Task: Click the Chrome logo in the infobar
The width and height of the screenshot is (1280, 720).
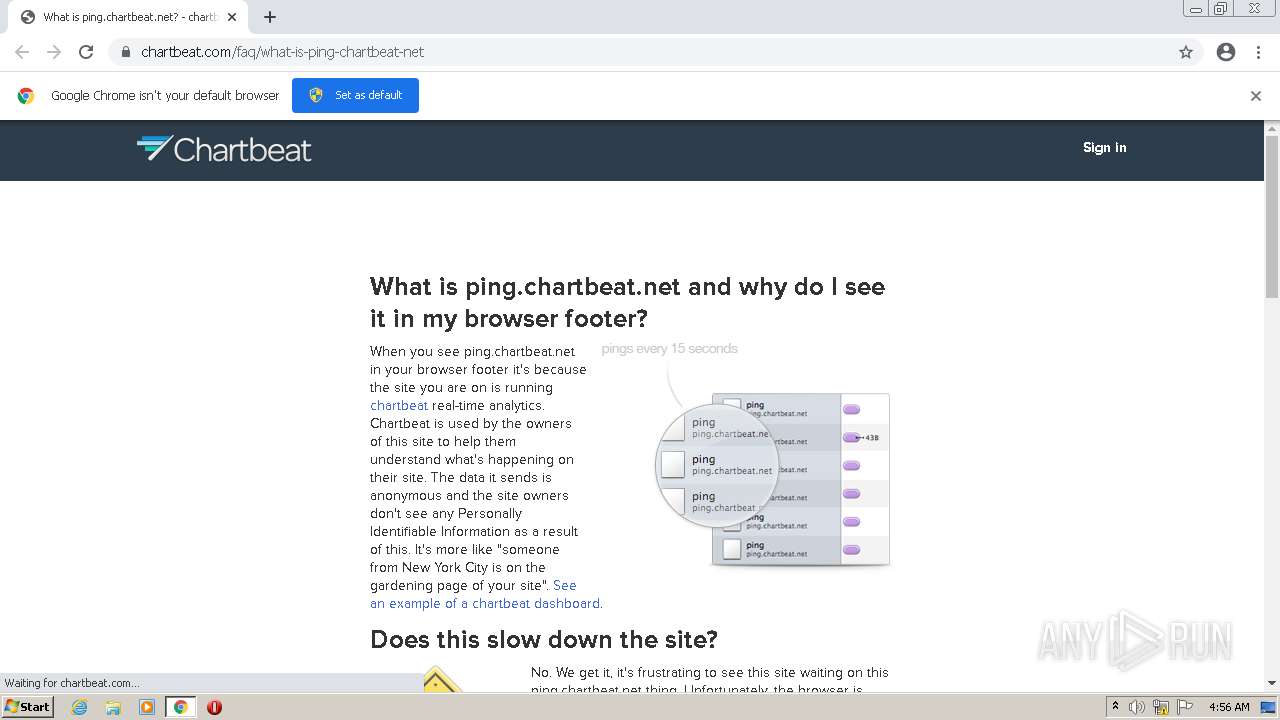Action: [x=26, y=96]
